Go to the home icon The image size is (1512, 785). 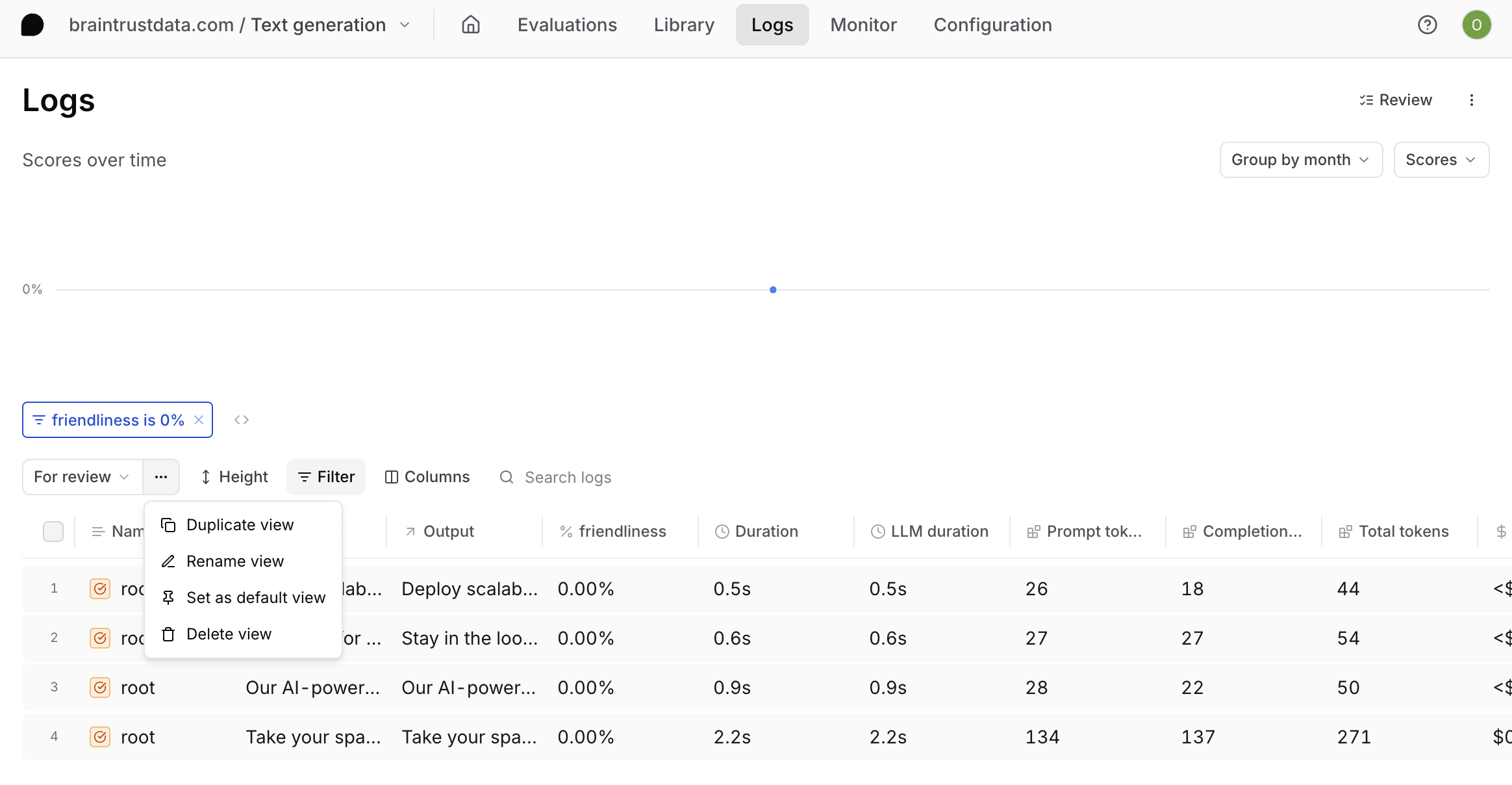coord(470,25)
